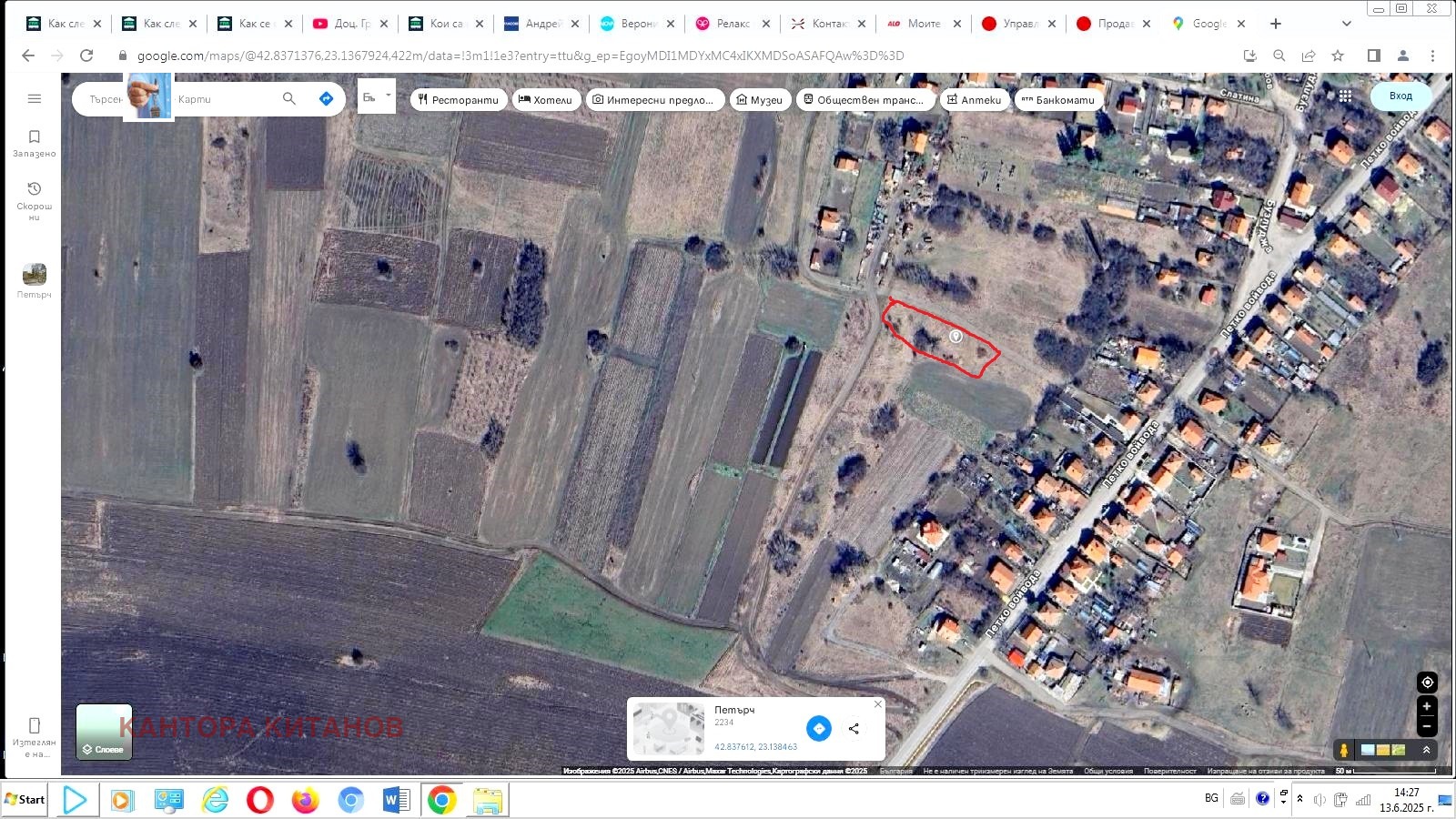Viewport: 1456px width, 819px height.
Task: Click the search magnifier icon
Action: 289,98
